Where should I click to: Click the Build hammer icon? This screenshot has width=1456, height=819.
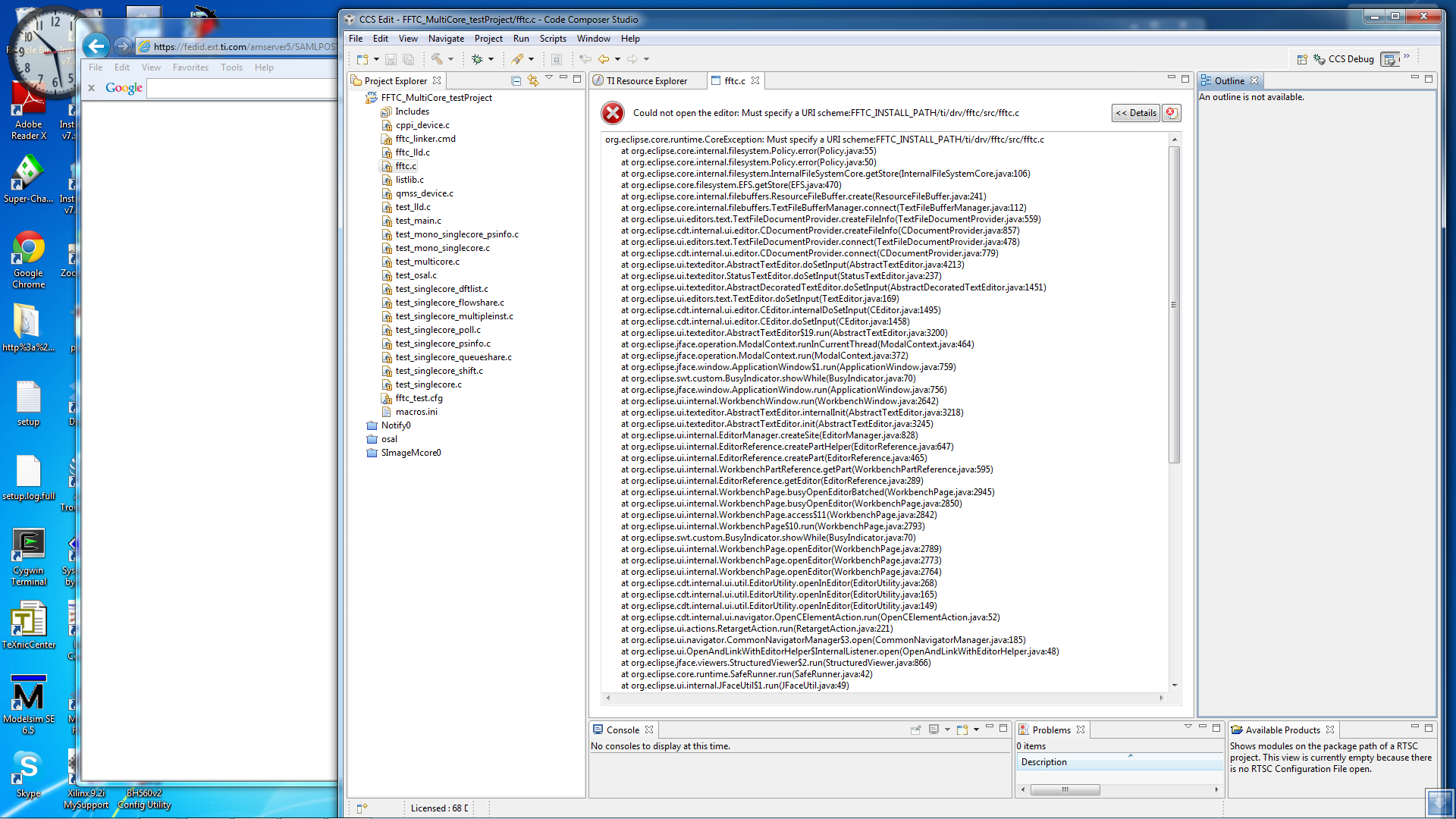pos(438,59)
